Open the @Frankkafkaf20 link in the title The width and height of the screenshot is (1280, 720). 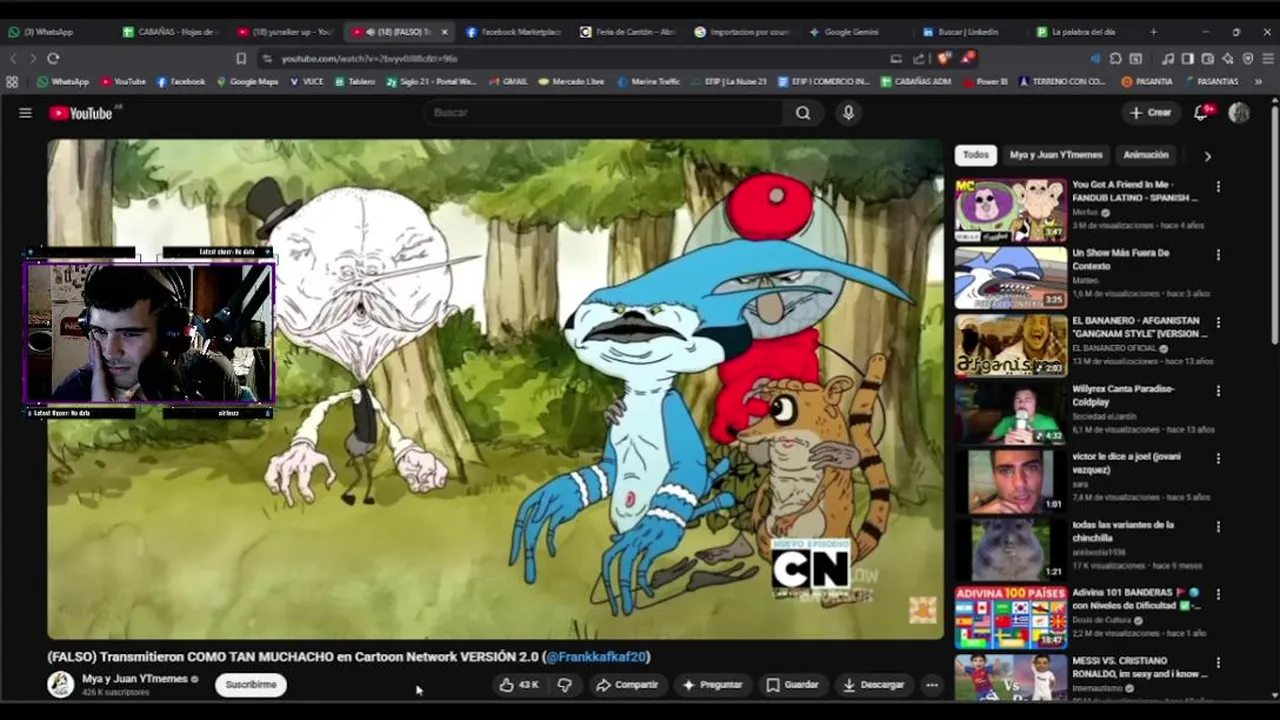pos(598,657)
